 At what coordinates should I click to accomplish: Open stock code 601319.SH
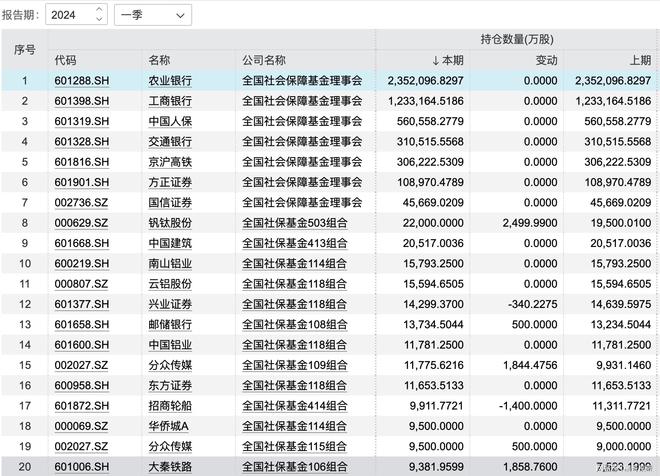coord(82,121)
